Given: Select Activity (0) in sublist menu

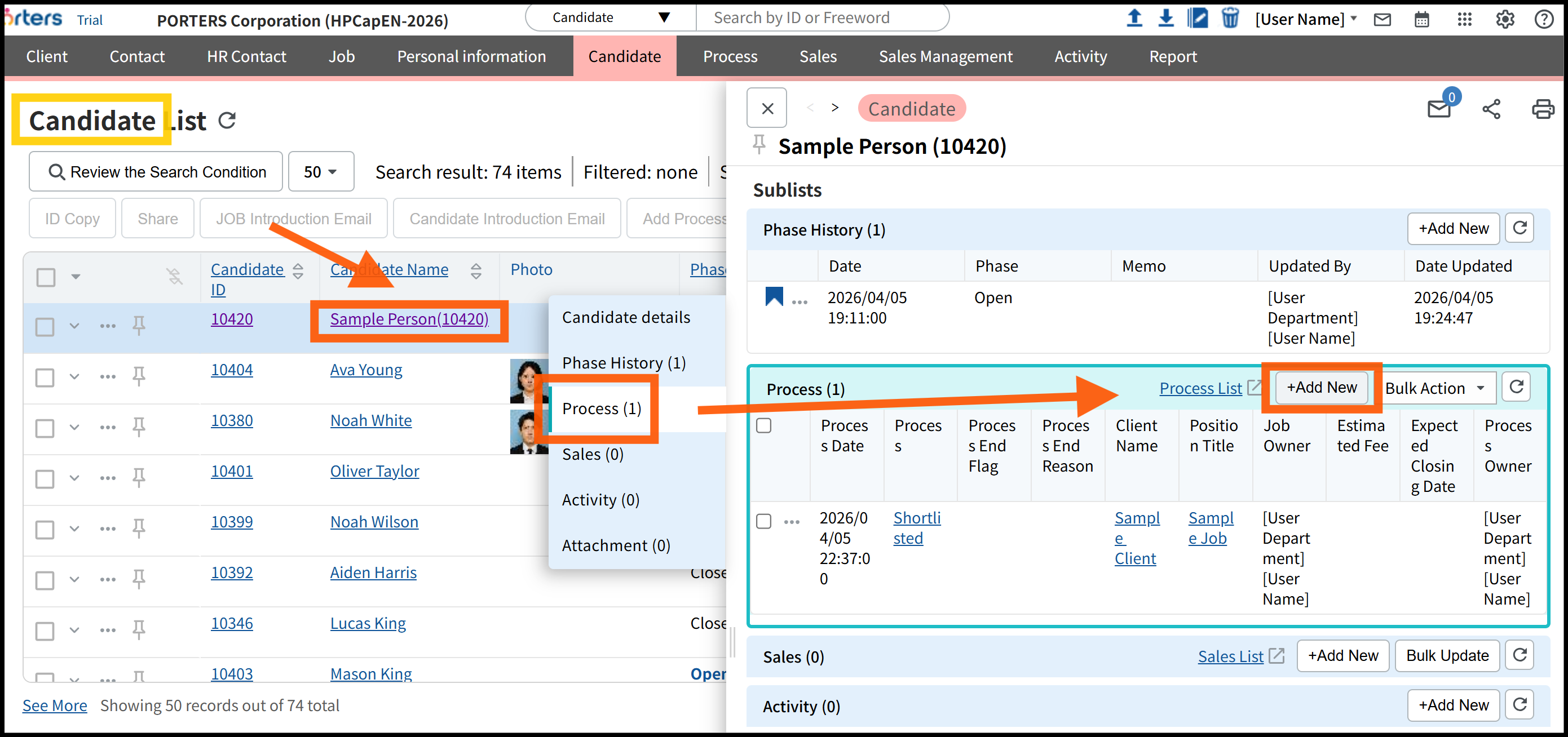Looking at the screenshot, I should coord(600,500).
